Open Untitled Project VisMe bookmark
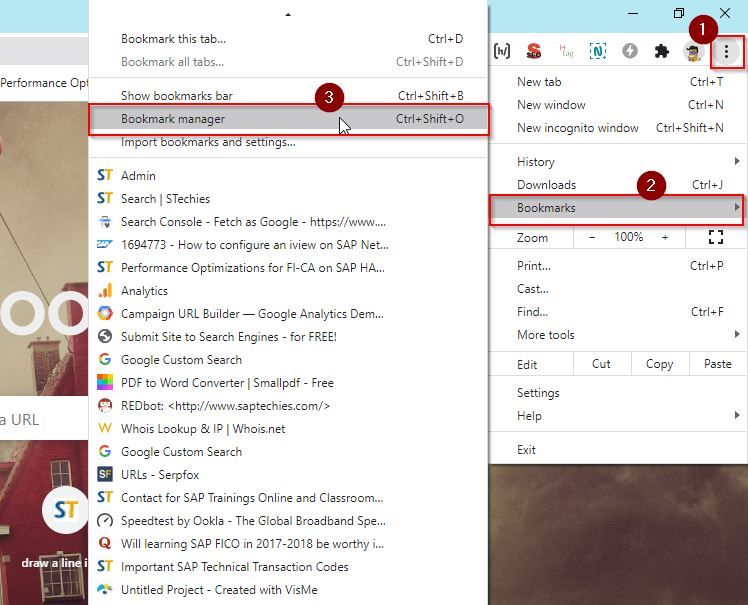 288,590
